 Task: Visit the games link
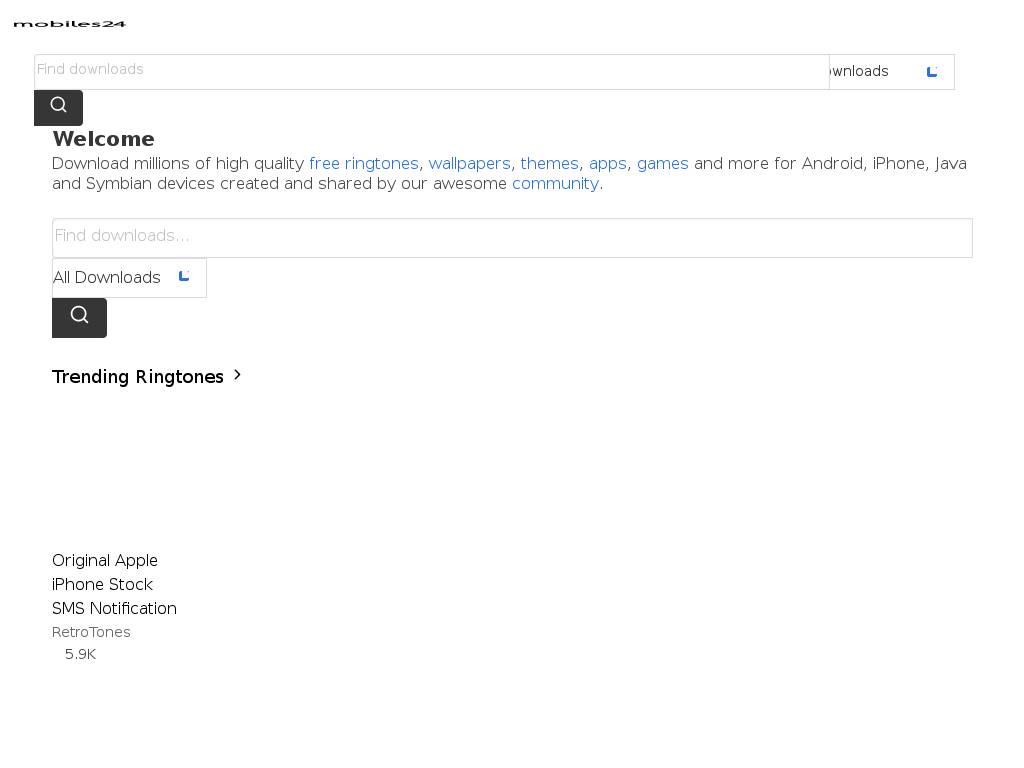tap(662, 164)
